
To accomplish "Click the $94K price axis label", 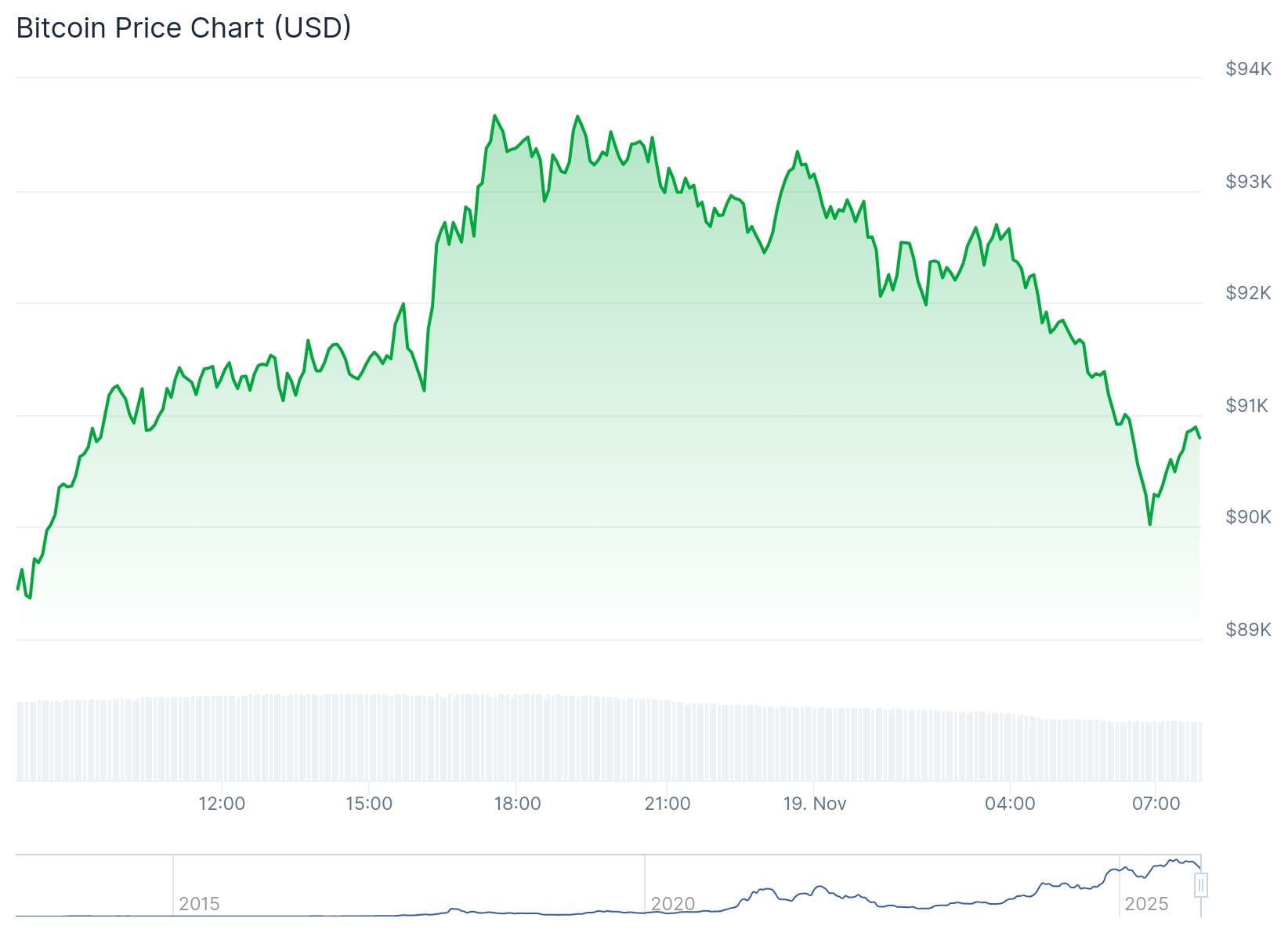I will (x=1248, y=70).
